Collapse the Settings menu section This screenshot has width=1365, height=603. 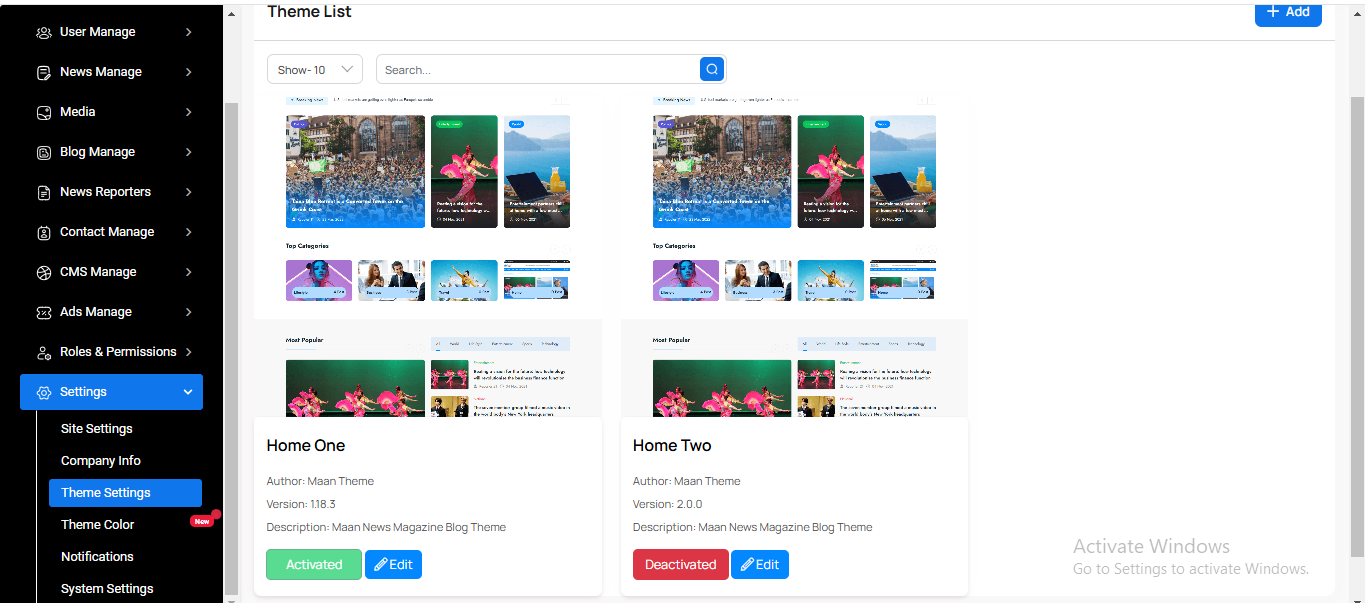188,392
